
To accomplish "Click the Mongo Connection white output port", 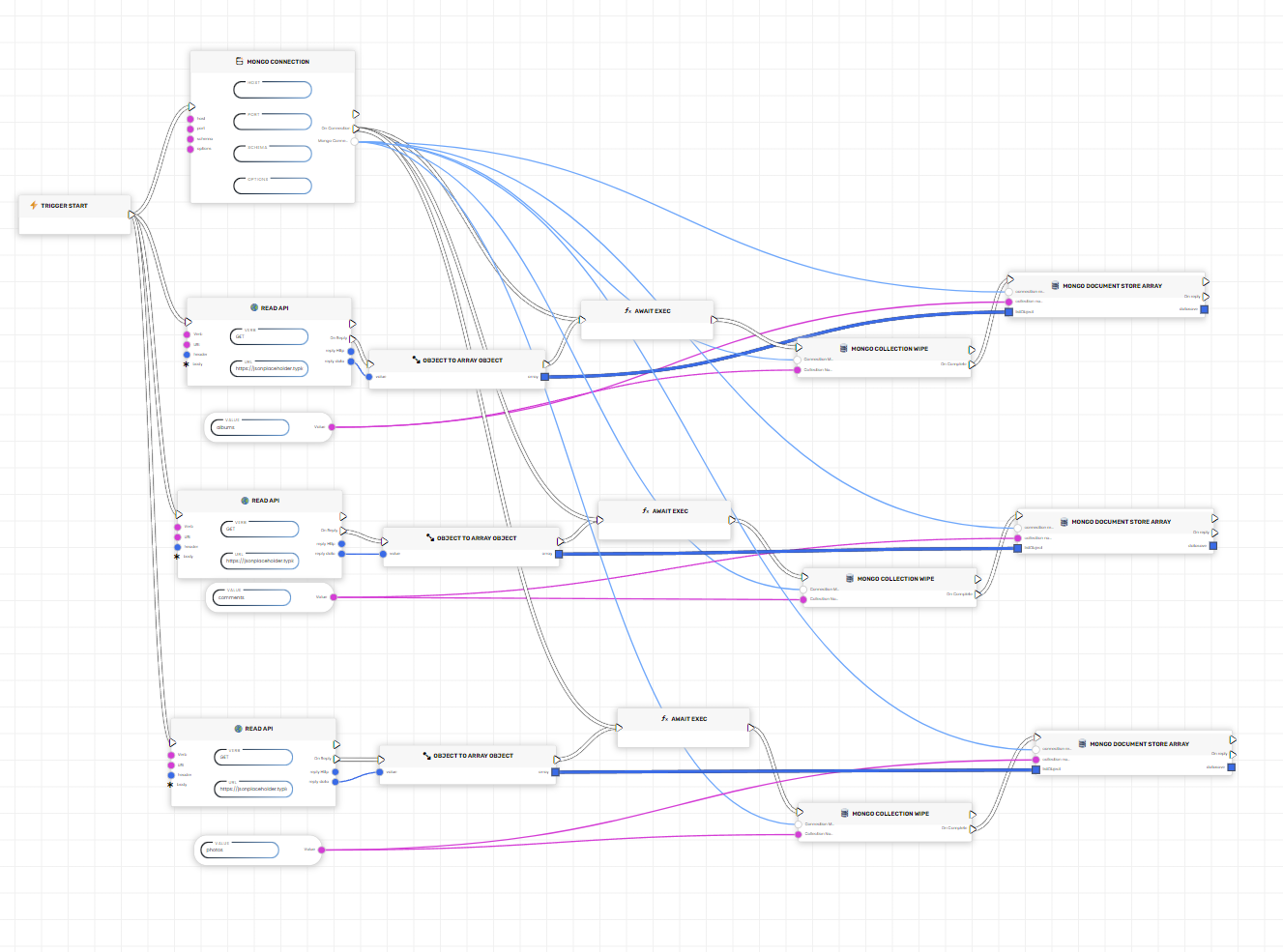I will tap(355, 141).
